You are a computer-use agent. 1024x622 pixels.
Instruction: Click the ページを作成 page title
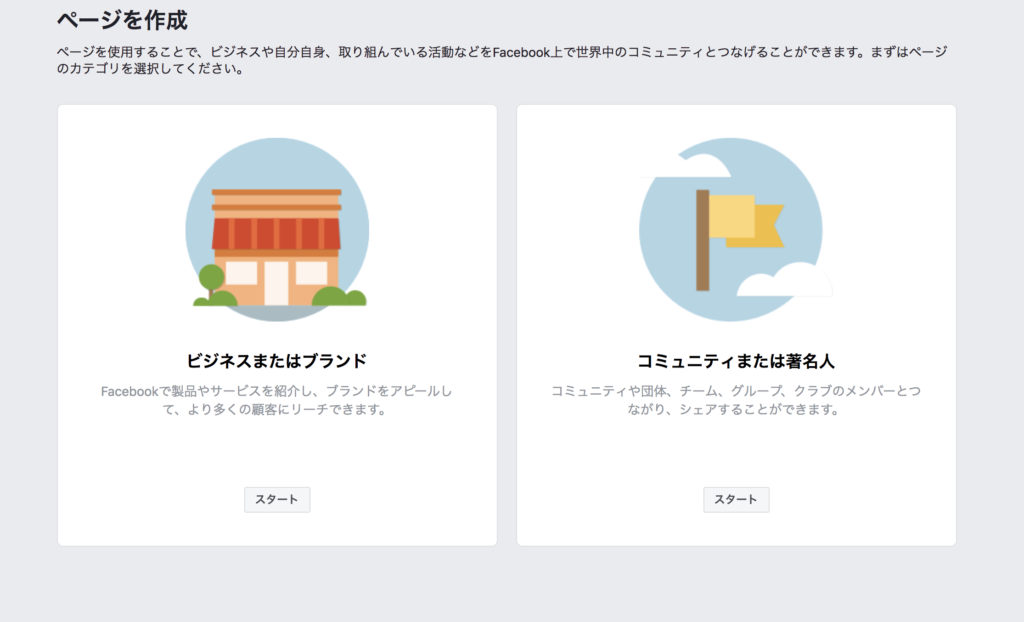pos(122,20)
